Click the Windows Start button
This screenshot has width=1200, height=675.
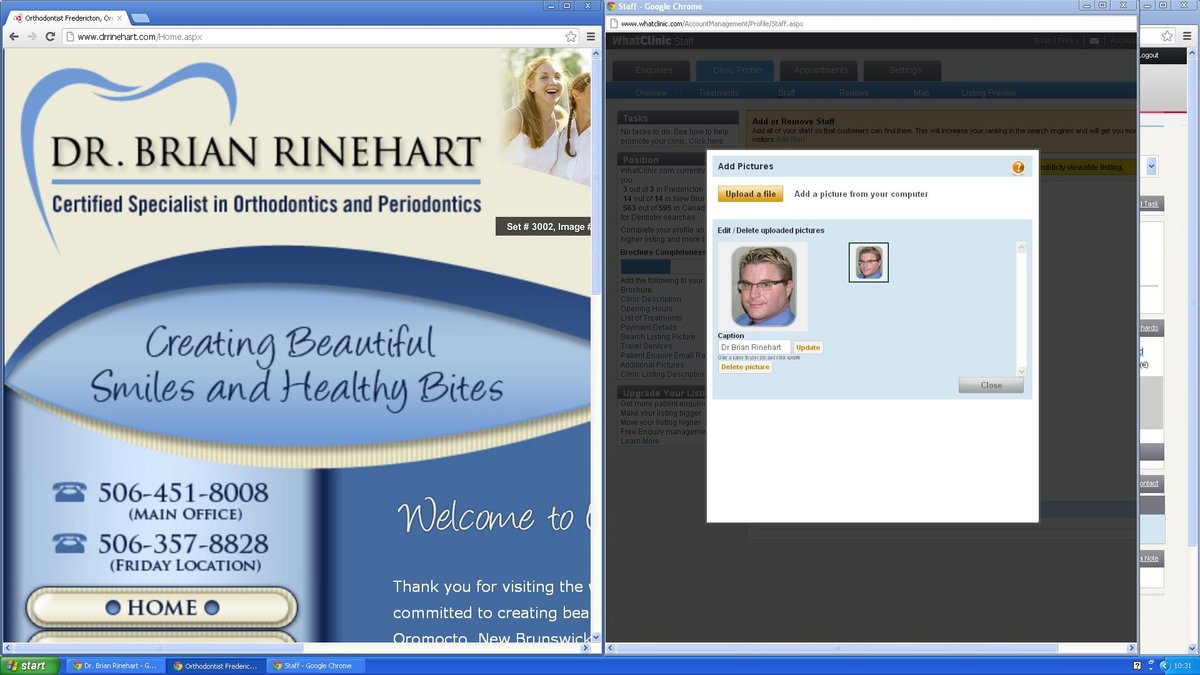point(27,664)
